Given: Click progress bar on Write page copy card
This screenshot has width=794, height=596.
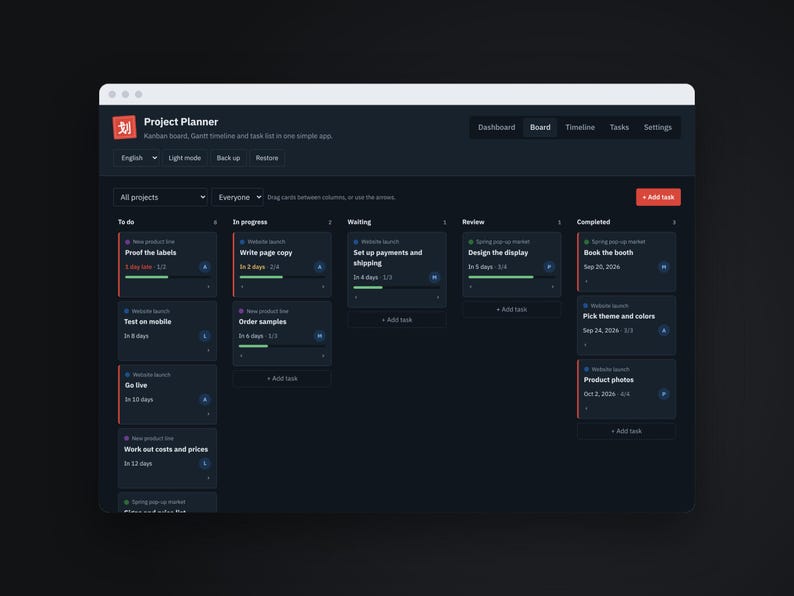Looking at the screenshot, I should click(283, 277).
